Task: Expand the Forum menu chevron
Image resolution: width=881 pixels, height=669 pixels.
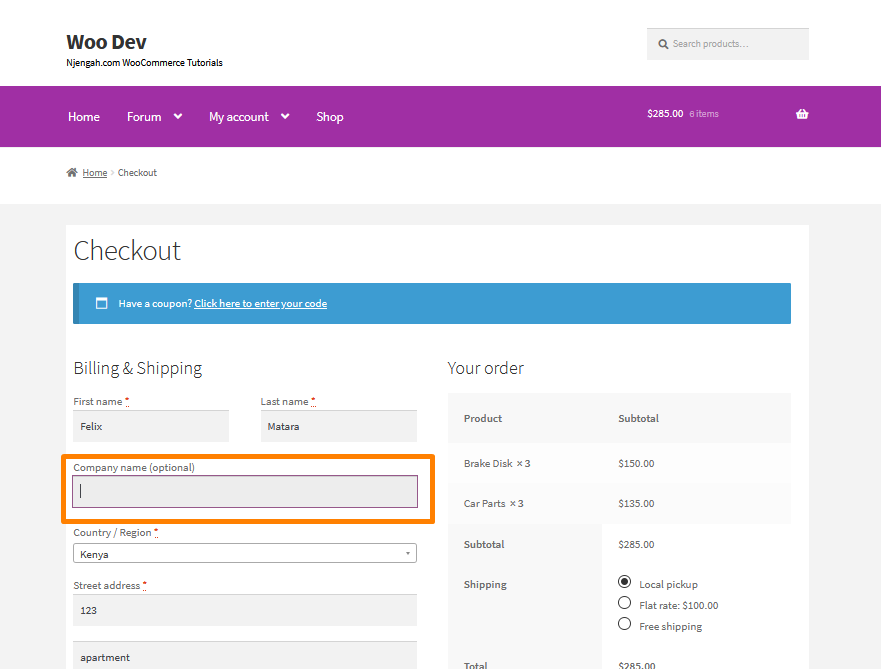Action: click(178, 116)
